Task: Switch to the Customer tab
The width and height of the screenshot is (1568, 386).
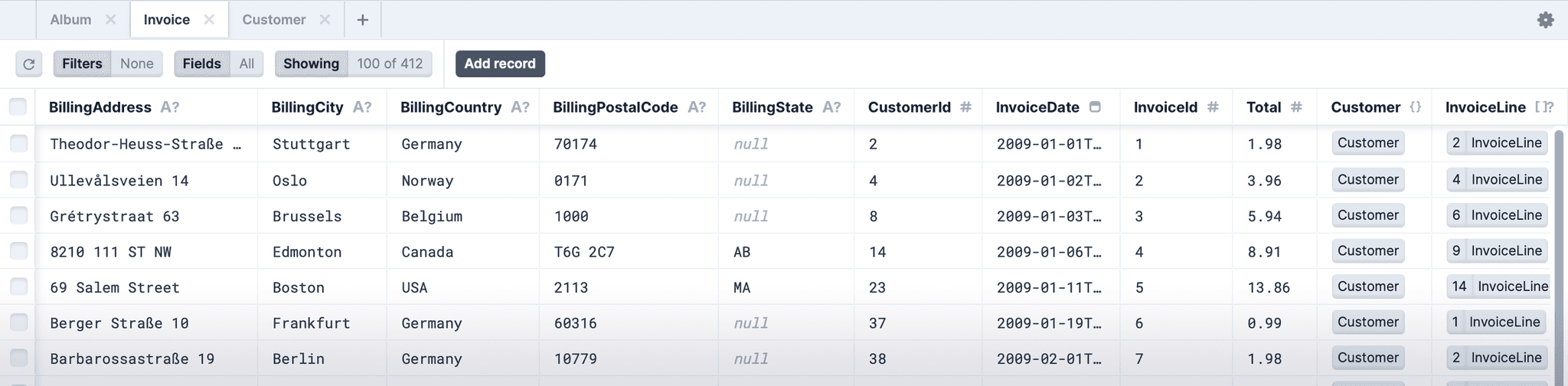Action: pyautogui.click(x=273, y=20)
